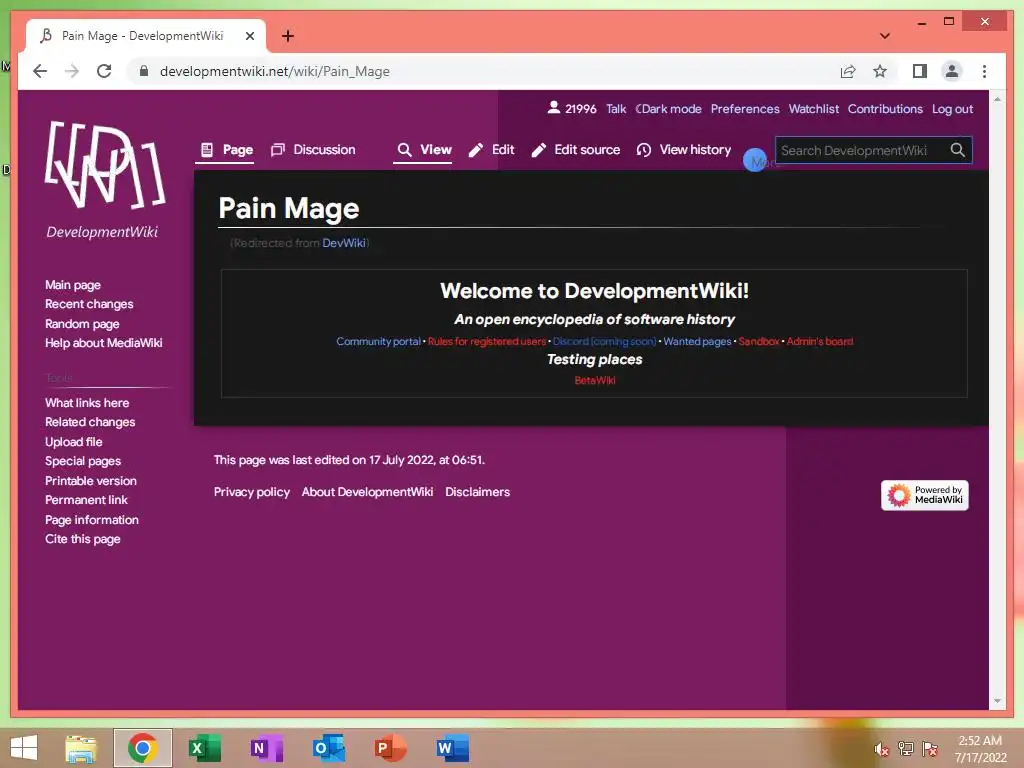Open Community portal link
The image size is (1024, 768).
coord(378,342)
